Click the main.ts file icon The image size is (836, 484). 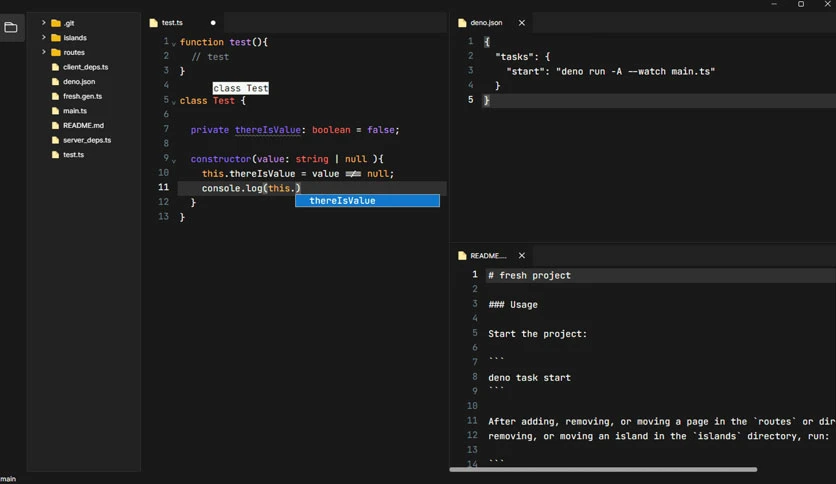pos(55,111)
